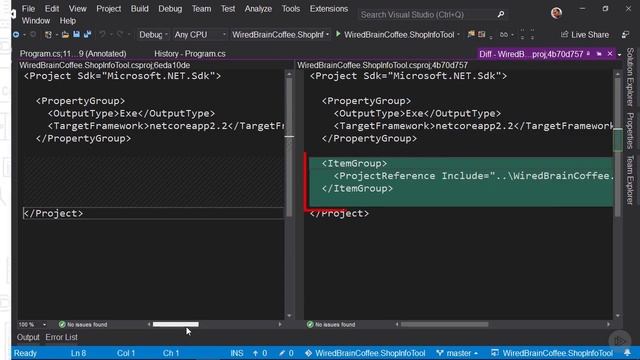This screenshot has width=640, height=360.
Task: Open the Edit menu
Action: [52, 9]
